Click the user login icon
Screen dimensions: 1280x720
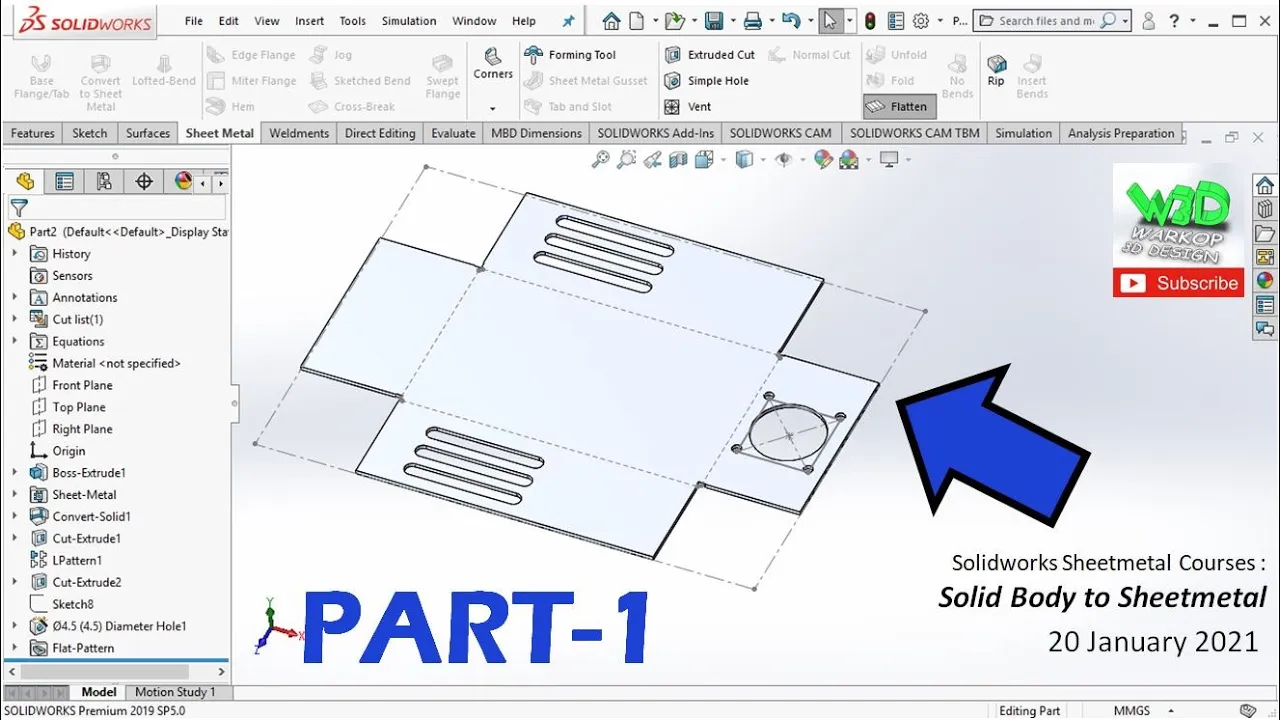click(x=1149, y=20)
